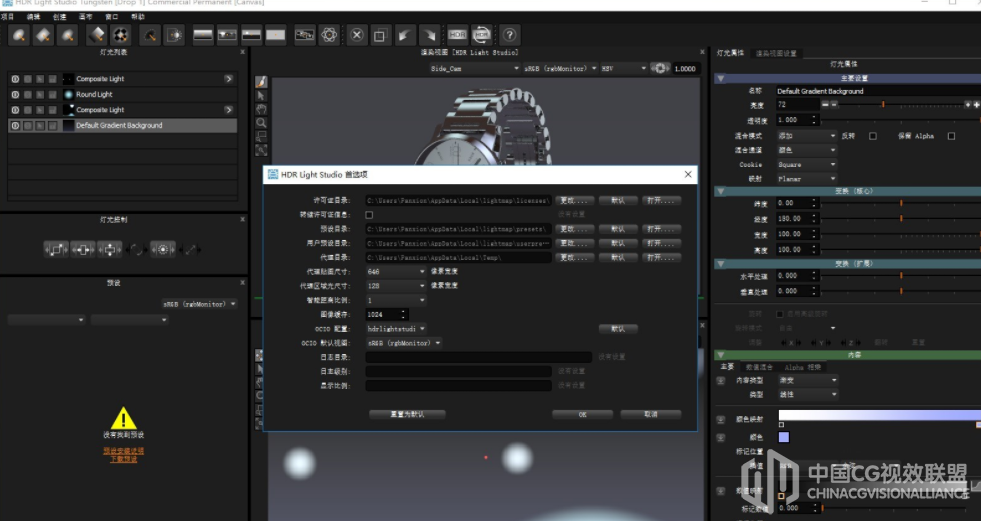Click the duplicate light overlapping squares icon
Viewport: 981px width, 521px height.
tap(380, 35)
